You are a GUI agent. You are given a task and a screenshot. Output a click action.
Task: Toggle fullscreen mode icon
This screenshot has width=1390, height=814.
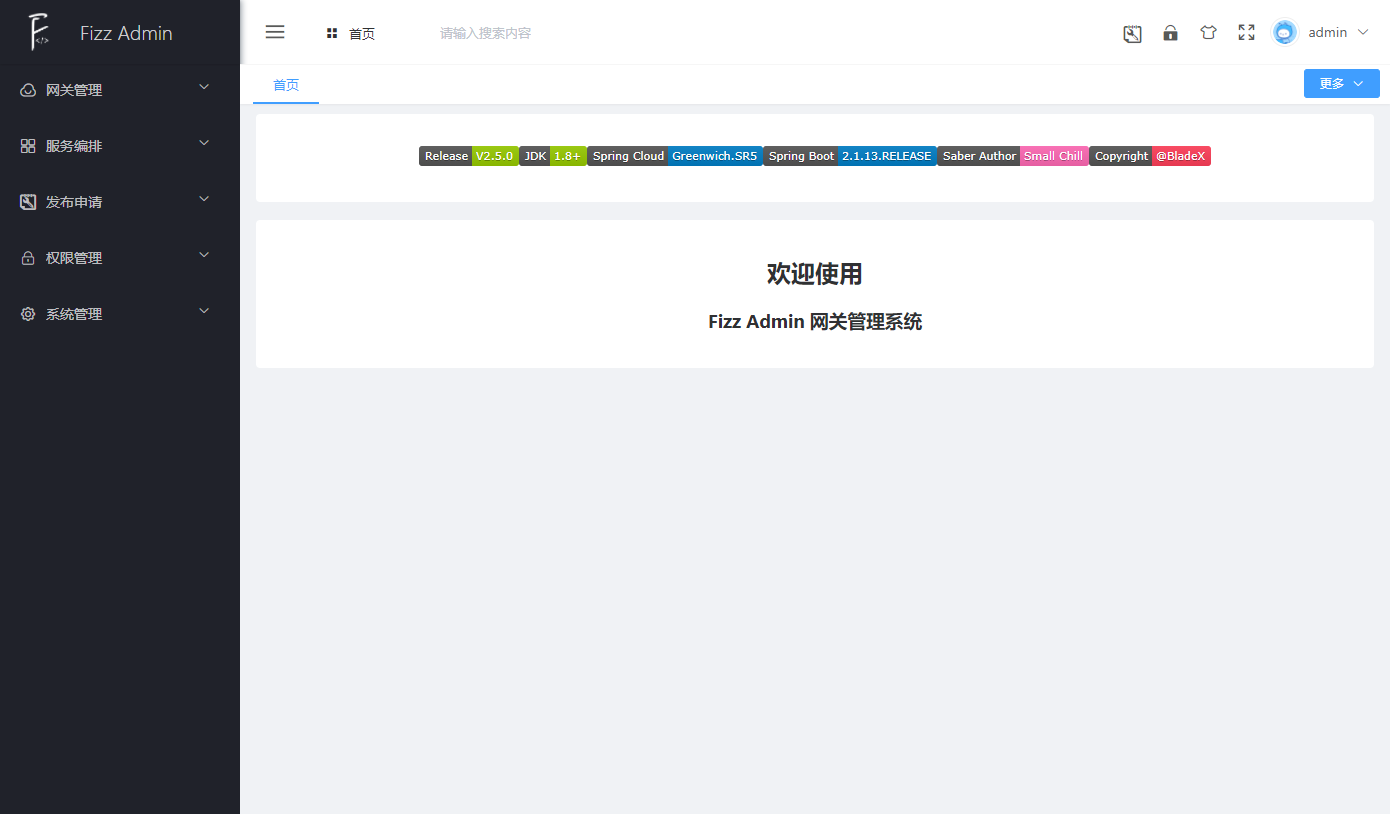tap(1246, 33)
